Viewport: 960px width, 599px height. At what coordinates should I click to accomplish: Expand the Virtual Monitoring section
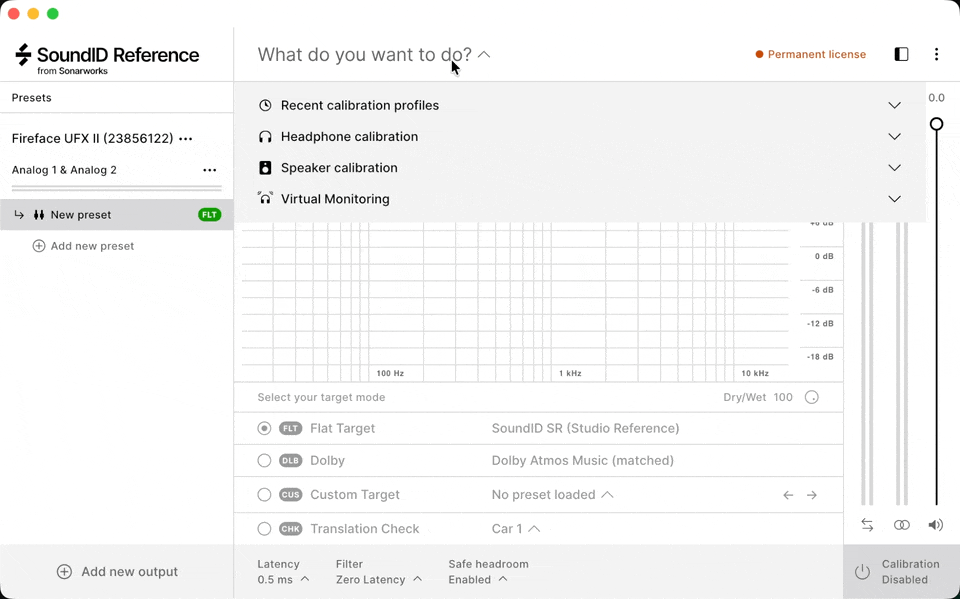click(894, 199)
